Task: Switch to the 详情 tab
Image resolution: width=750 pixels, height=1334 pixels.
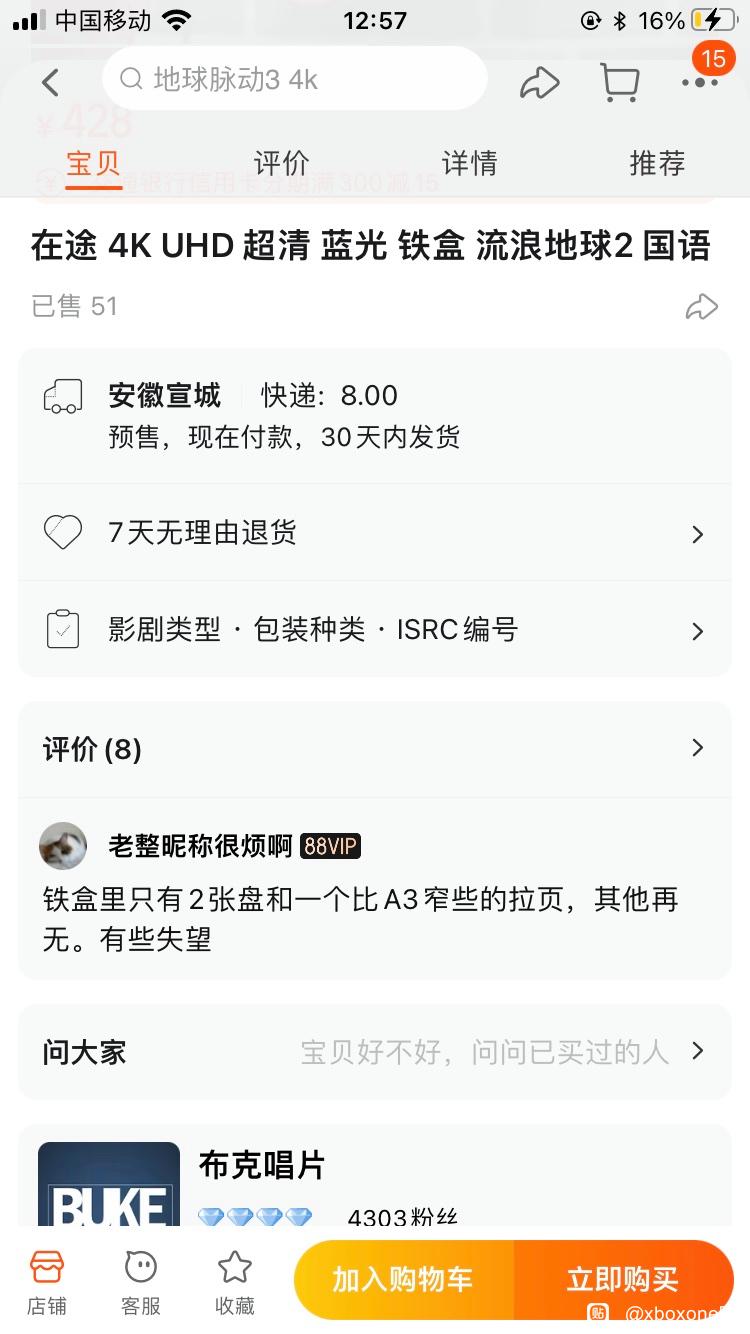Action: tap(469, 163)
